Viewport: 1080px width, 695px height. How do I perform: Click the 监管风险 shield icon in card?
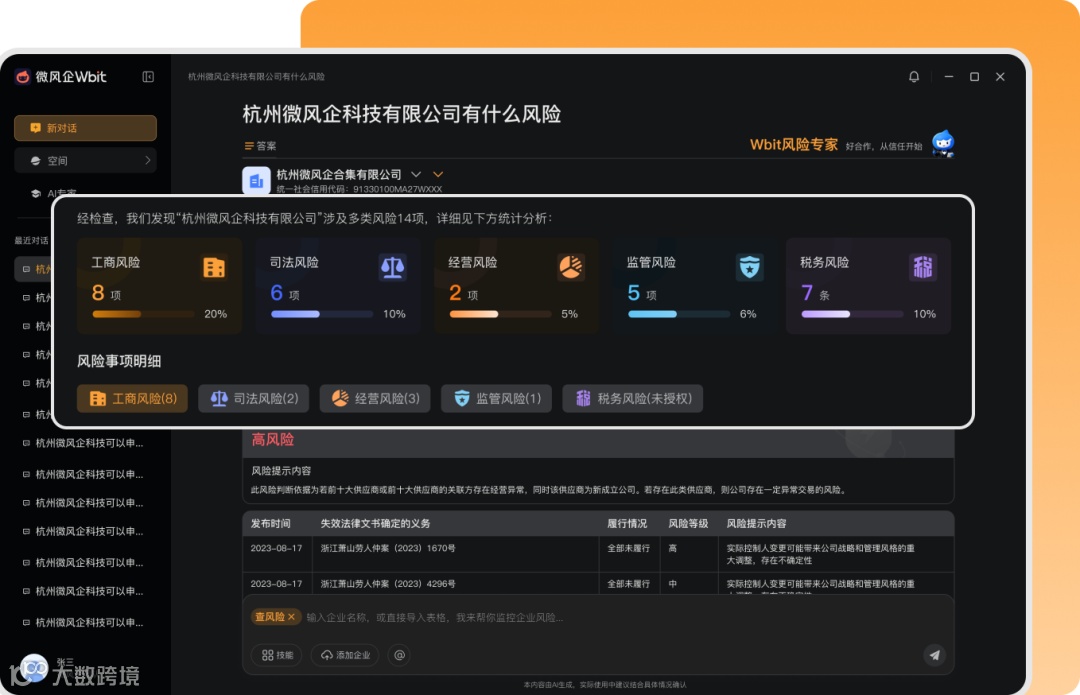[749, 267]
